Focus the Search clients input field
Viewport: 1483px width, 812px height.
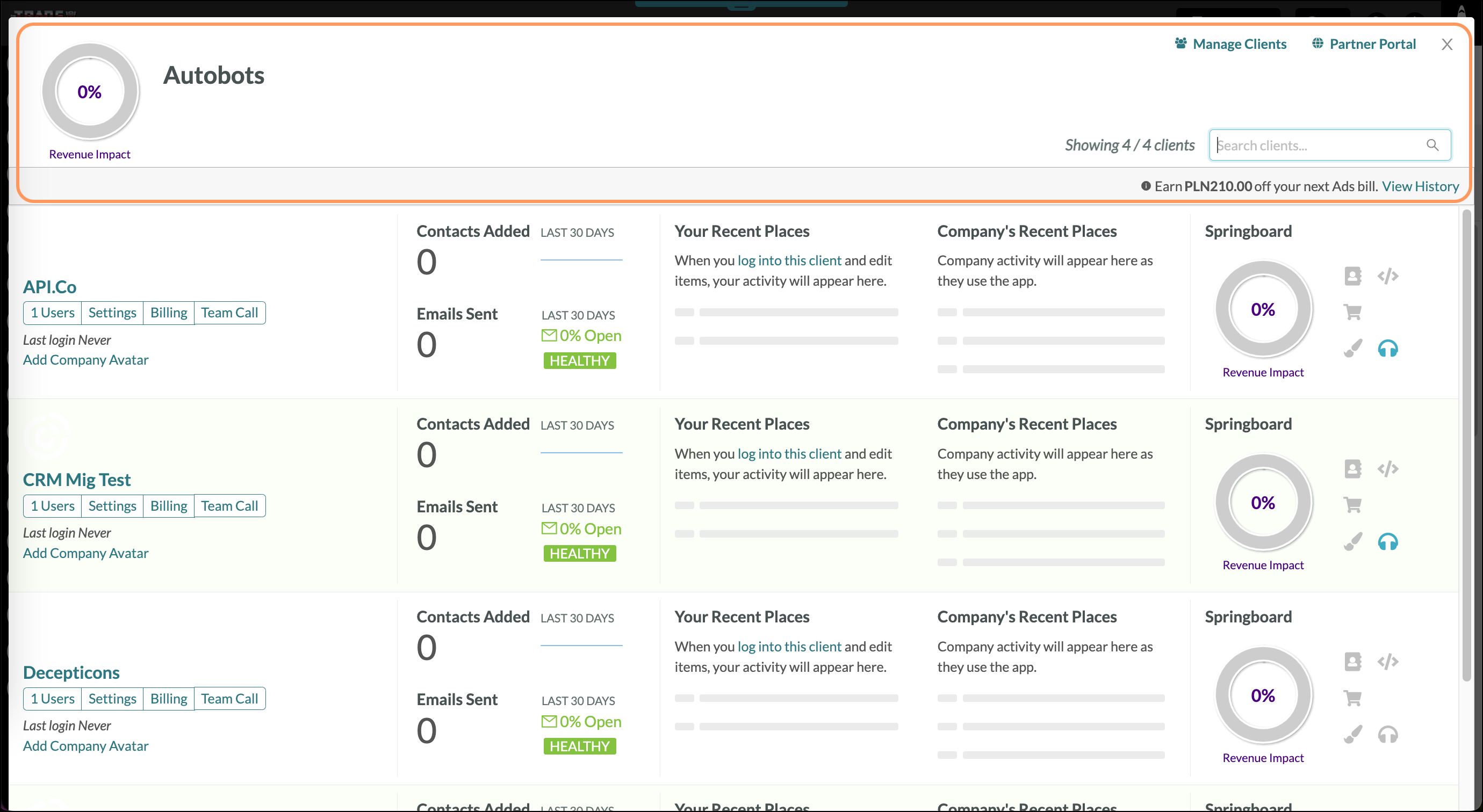tap(1329, 145)
